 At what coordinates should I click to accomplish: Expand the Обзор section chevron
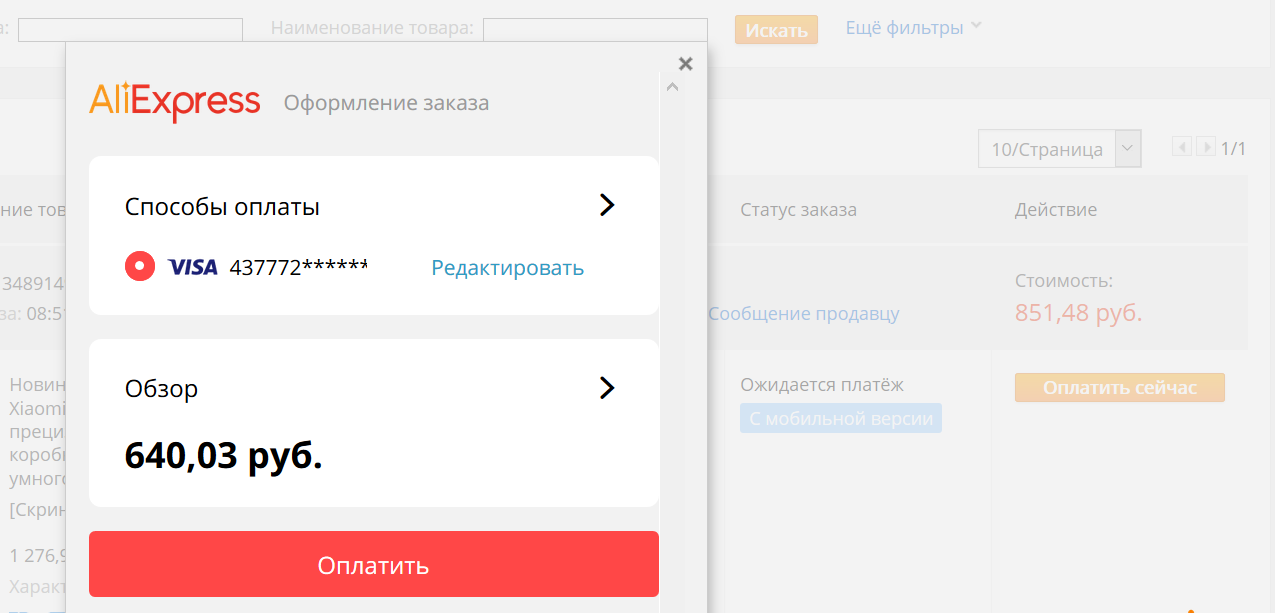pyautogui.click(x=606, y=388)
